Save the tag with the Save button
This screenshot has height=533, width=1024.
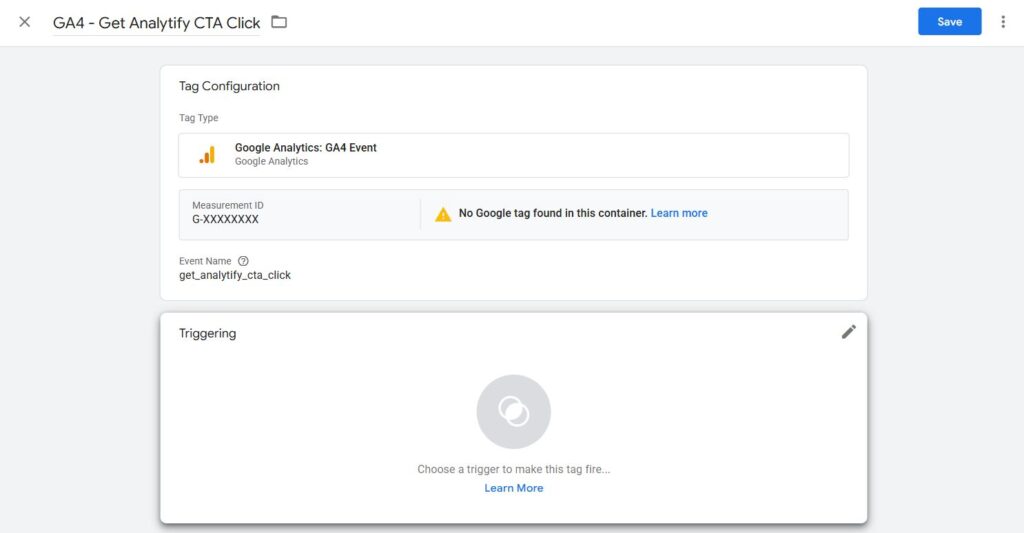[949, 22]
